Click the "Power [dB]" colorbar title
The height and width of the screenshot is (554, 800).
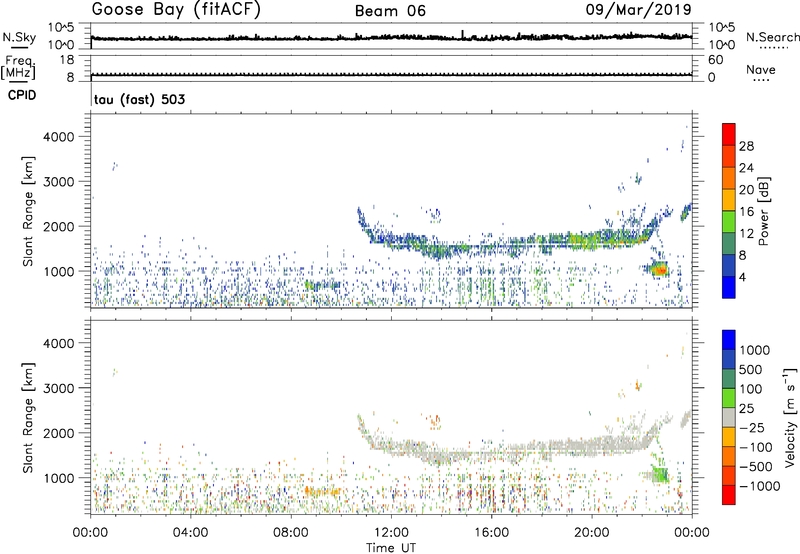tap(763, 211)
